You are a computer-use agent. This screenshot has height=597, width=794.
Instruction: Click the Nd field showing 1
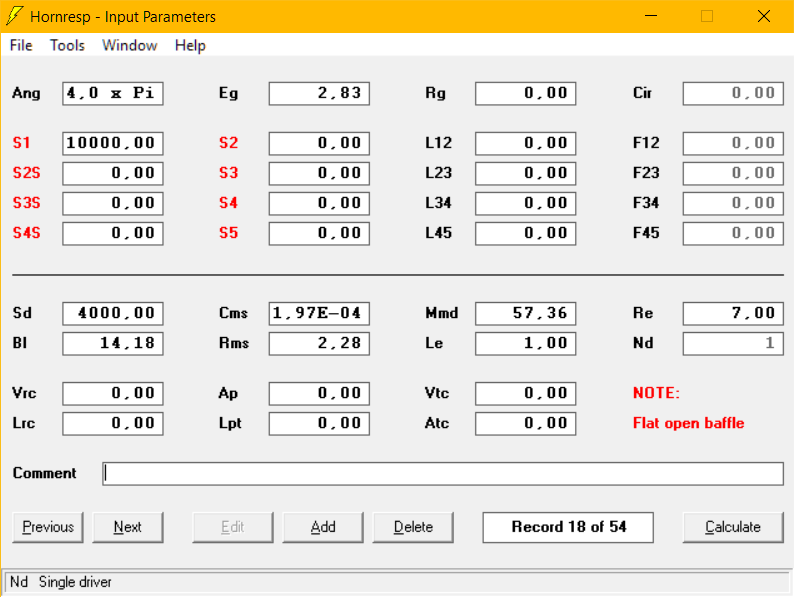[x=733, y=343]
